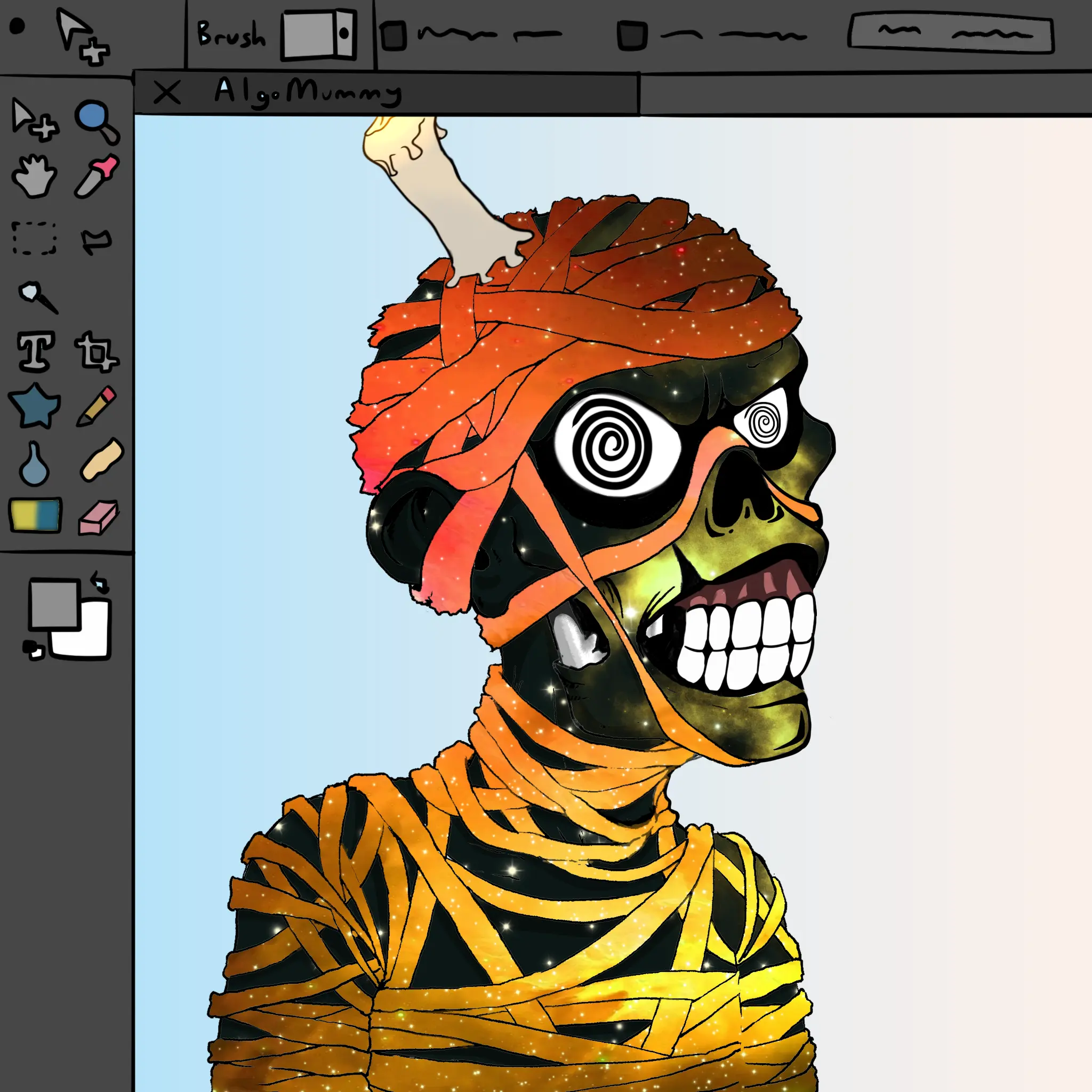
Task: Select the Magic Wand tool
Action: [x=37, y=297]
